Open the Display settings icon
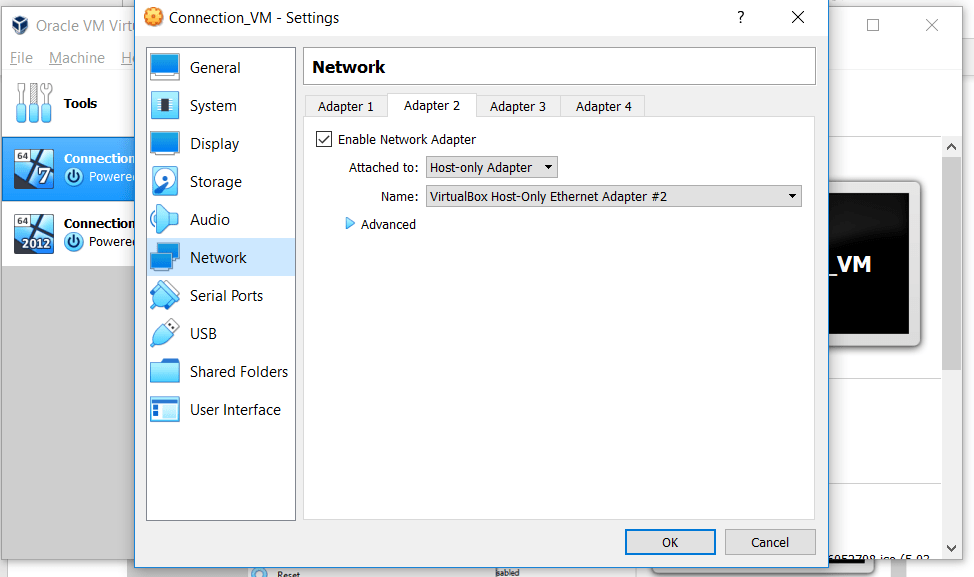The width and height of the screenshot is (974, 577). pos(165,143)
